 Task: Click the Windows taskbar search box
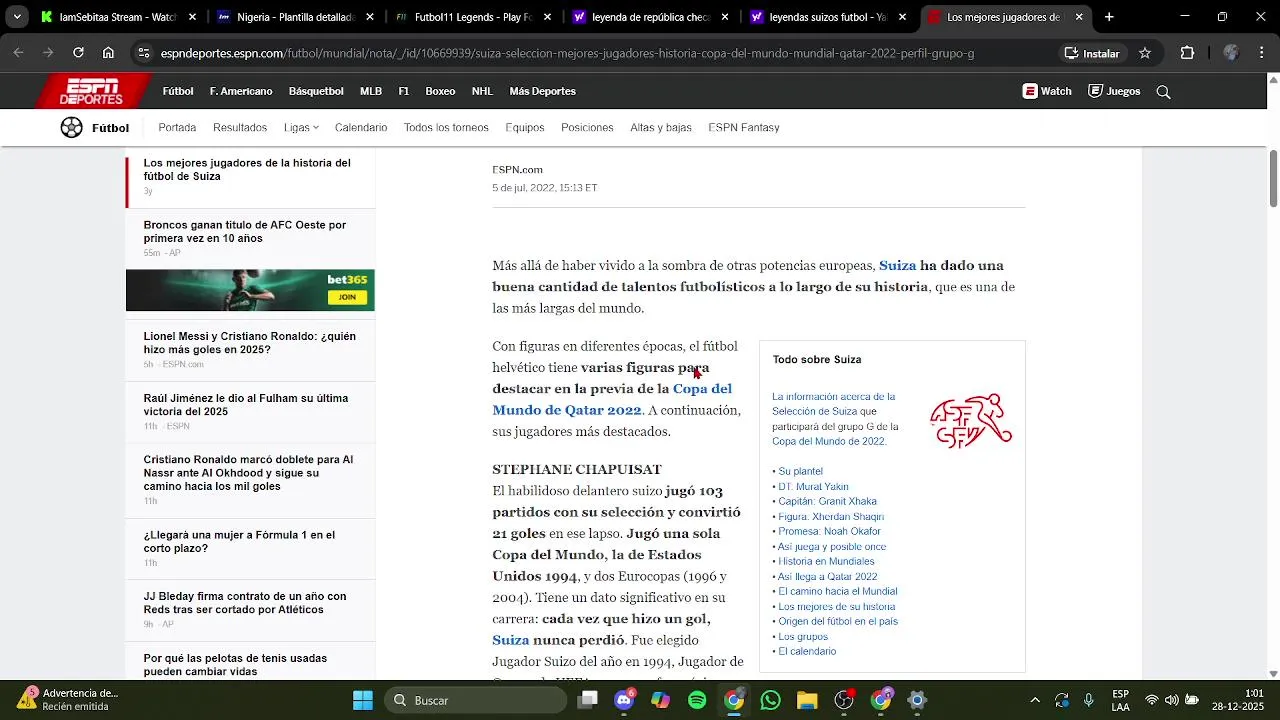tap(475, 700)
